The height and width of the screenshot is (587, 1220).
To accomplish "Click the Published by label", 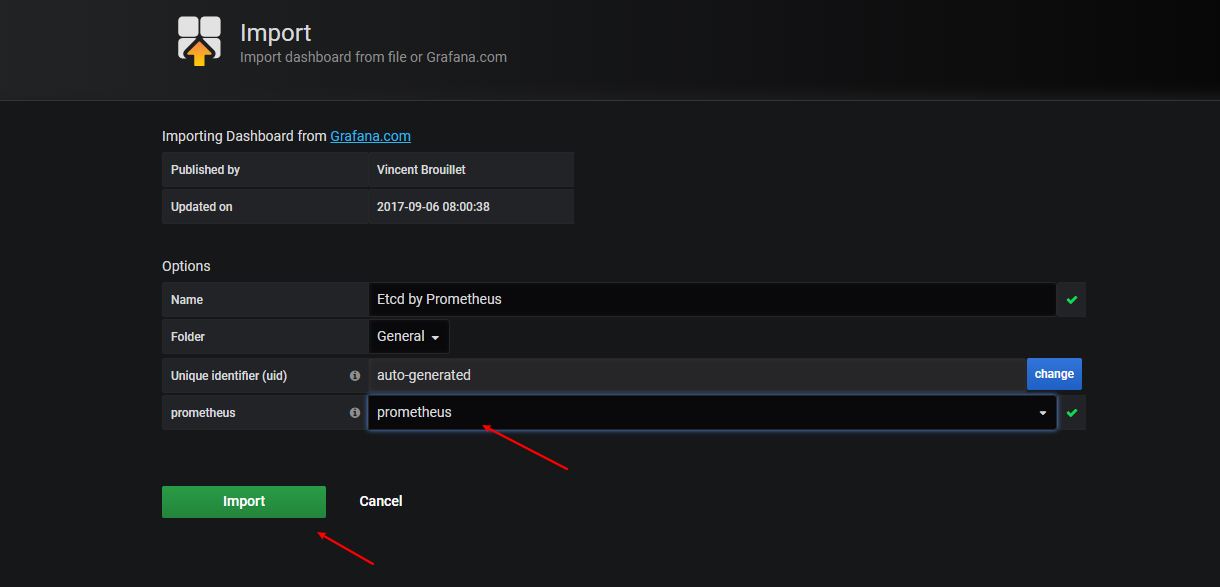I will pos(205,170).
